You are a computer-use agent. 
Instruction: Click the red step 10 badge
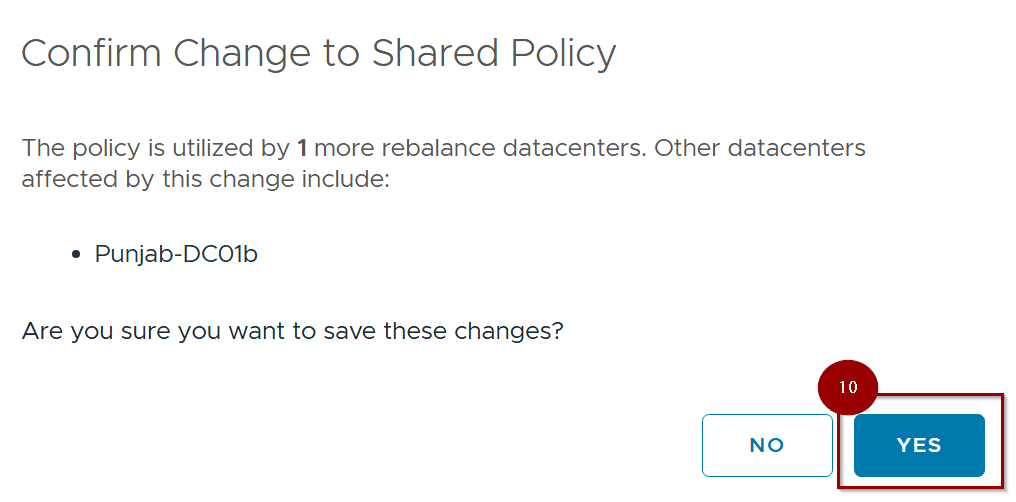coord(848,387)
